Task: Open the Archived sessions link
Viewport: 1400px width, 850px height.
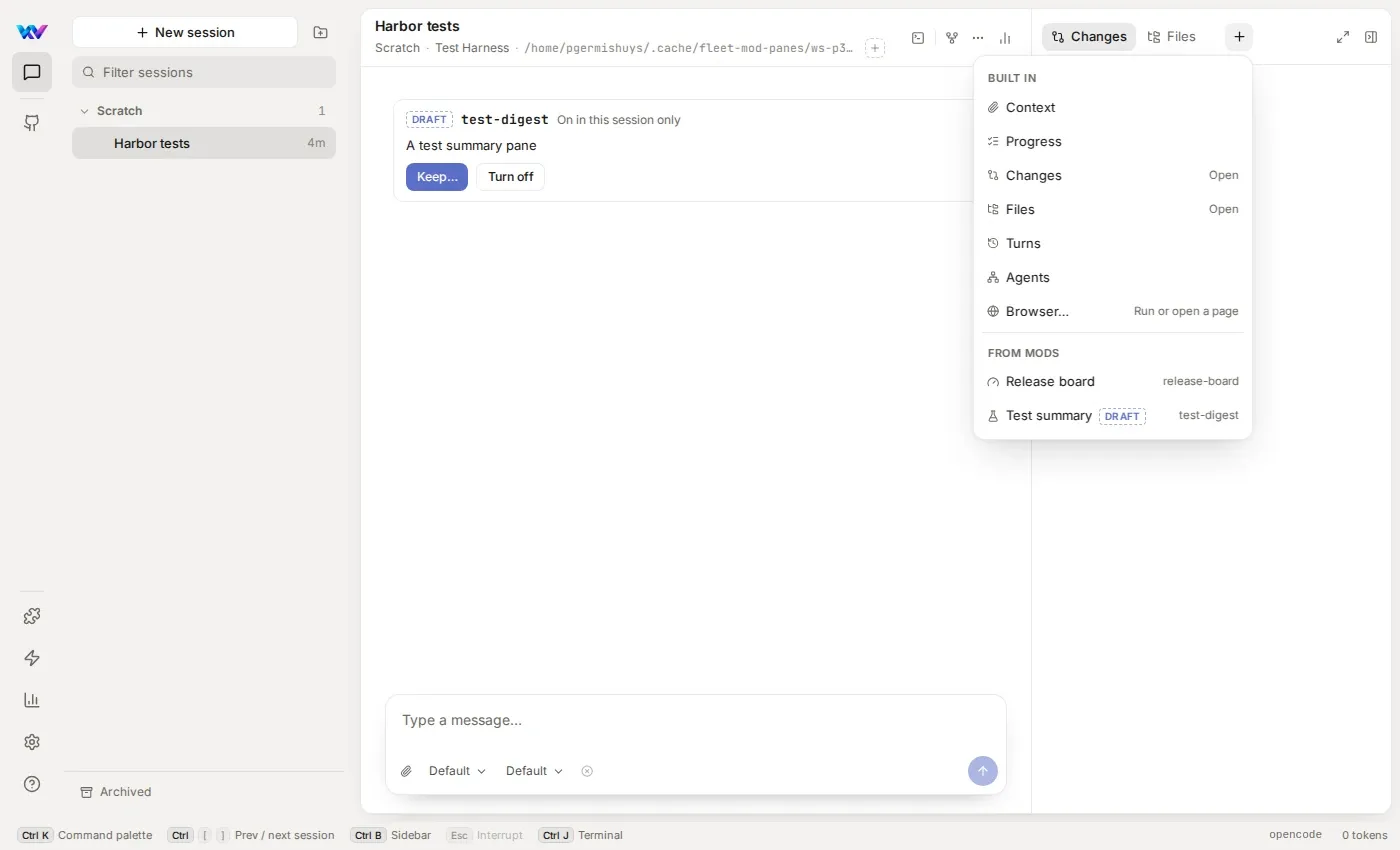Action: point(116,792)
